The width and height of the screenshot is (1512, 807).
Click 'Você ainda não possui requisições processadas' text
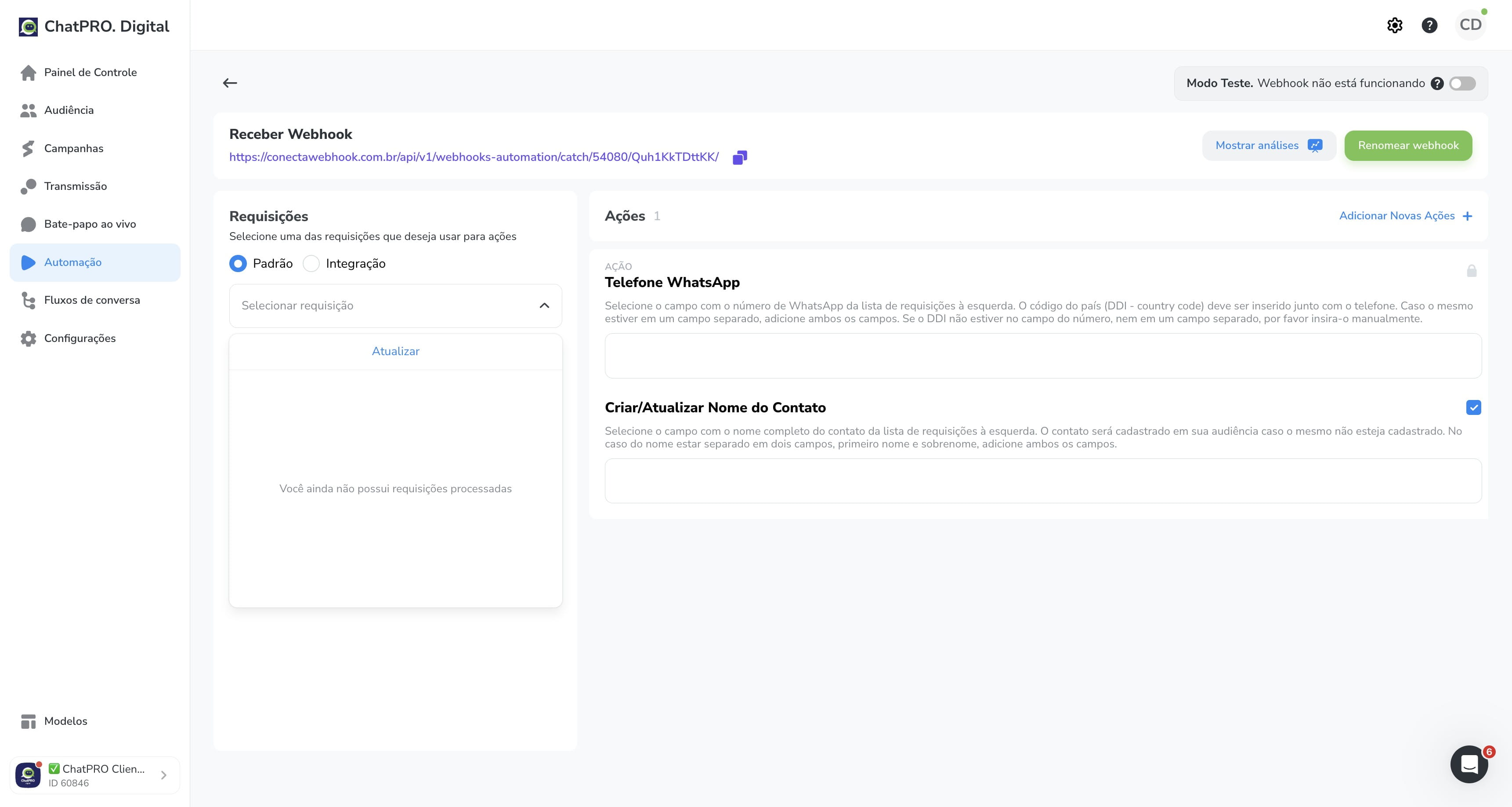pos(396,489)
